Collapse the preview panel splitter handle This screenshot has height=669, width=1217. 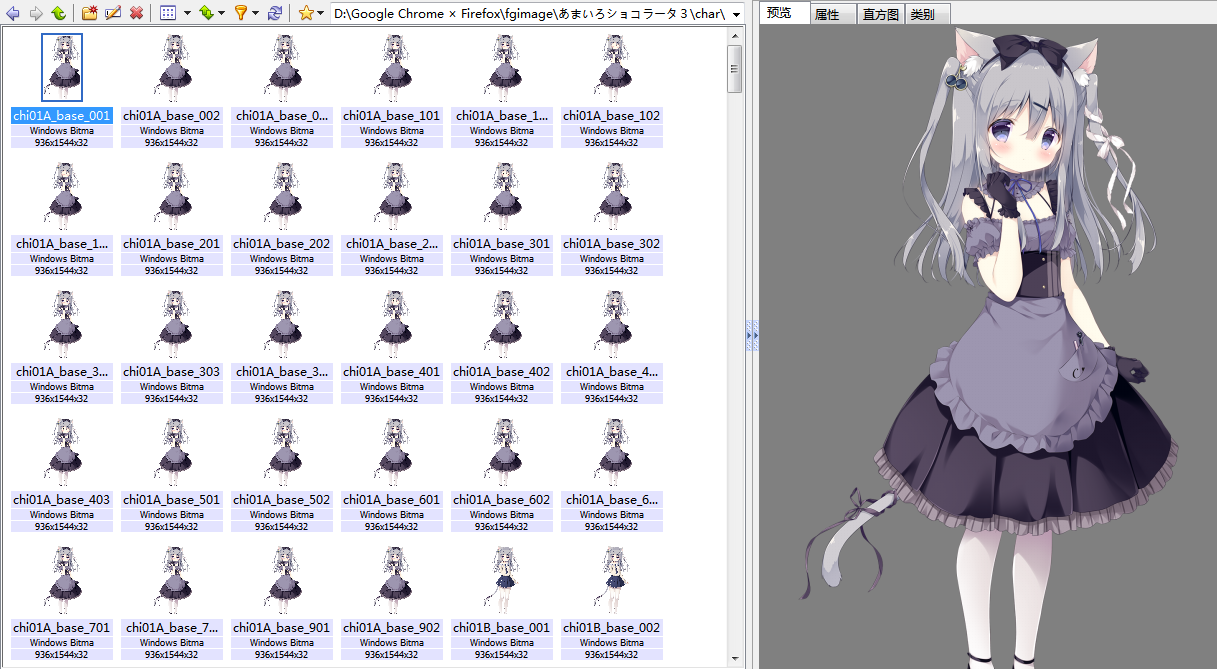point(752,335)
